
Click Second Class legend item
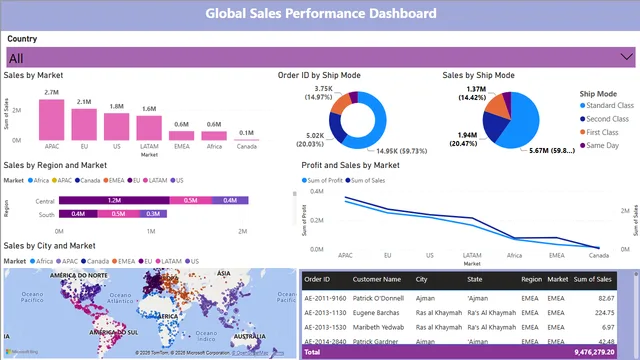click(x=604, y=119)
